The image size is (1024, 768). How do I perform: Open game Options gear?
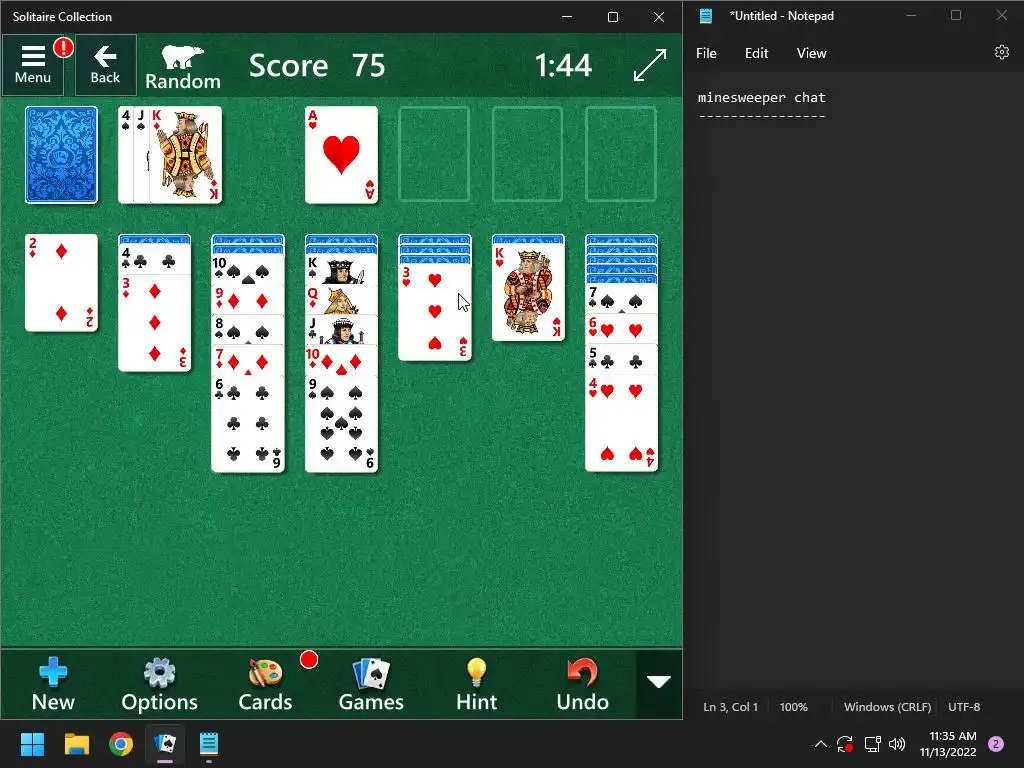click(159, 684)
